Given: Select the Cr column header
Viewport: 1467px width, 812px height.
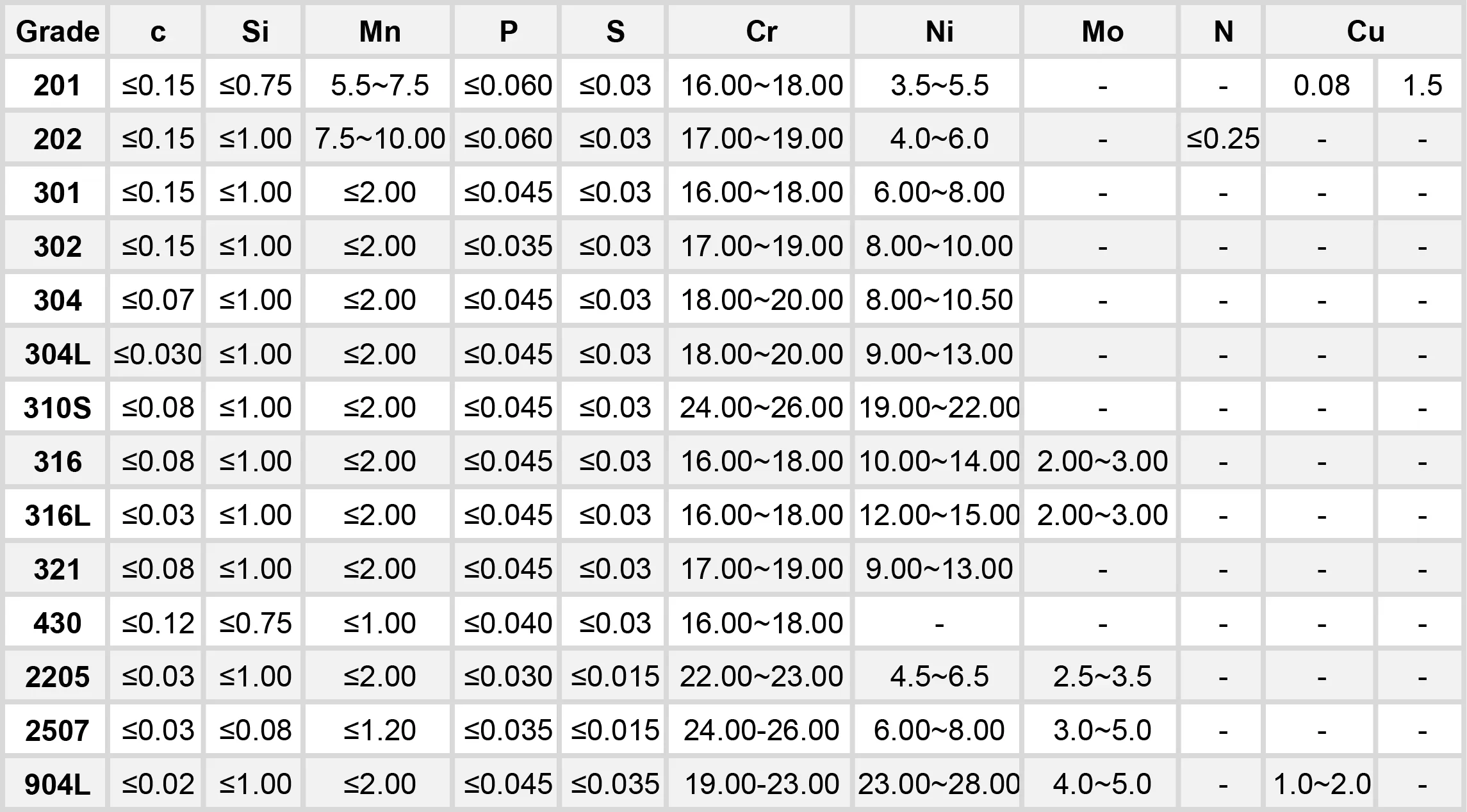Looking at the screenshot, I should click(761, 31).
